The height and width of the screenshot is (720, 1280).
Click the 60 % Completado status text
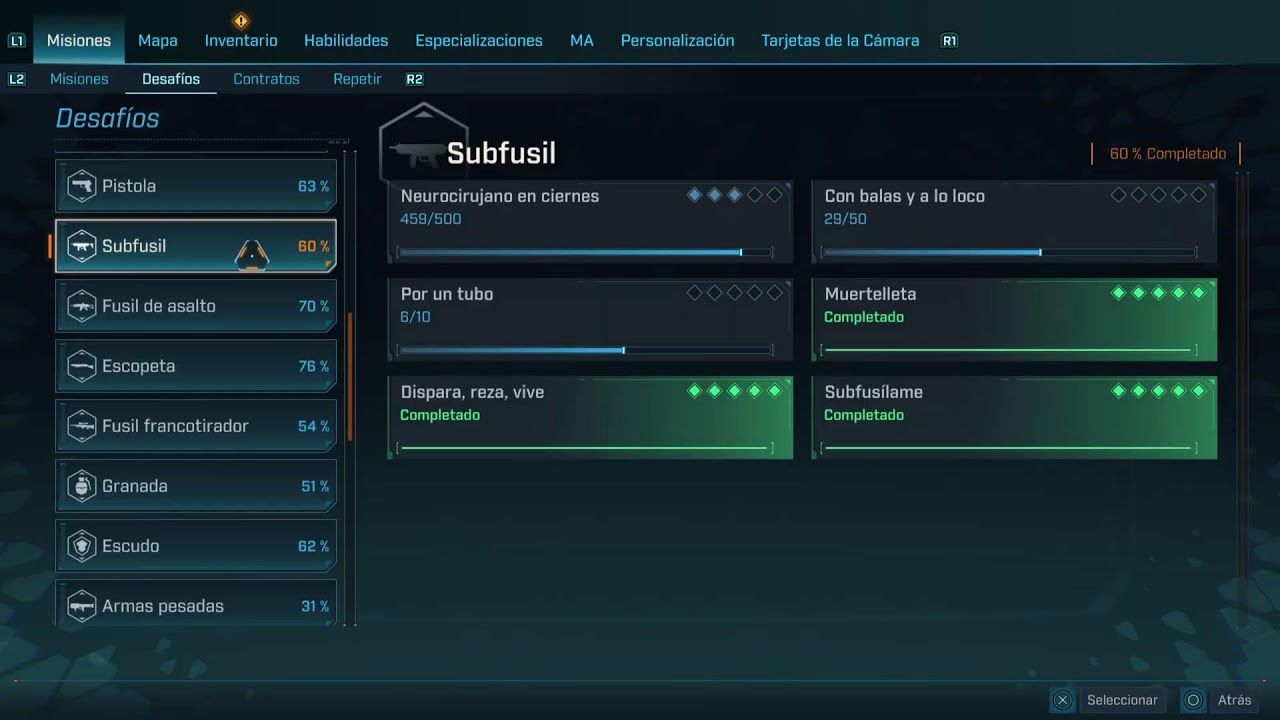coord(1168,154)
